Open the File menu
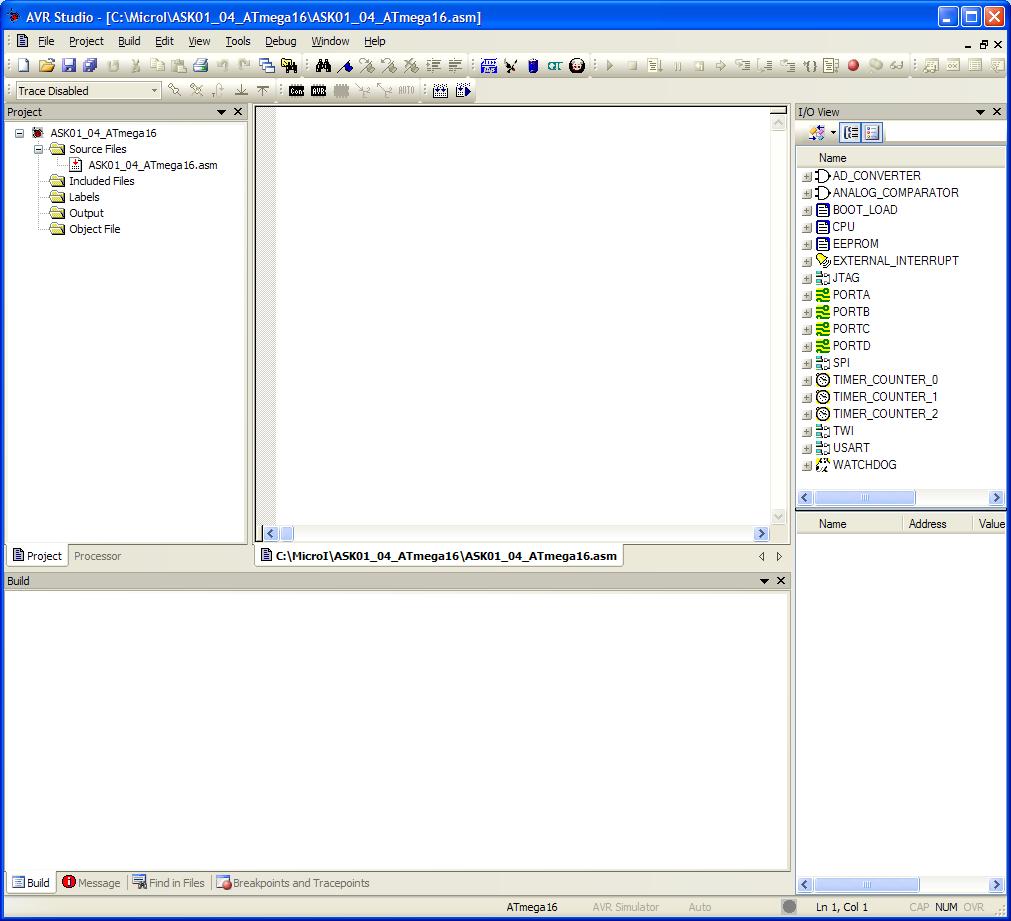 (x=46, y=41)
